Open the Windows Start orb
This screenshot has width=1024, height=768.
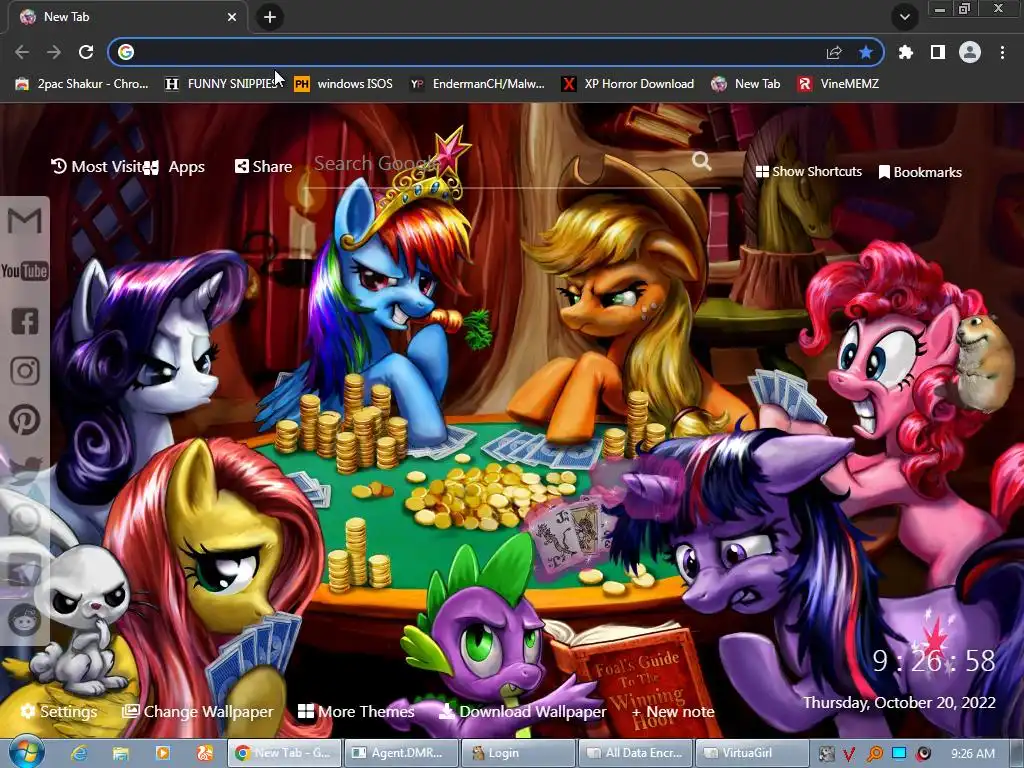26,752
